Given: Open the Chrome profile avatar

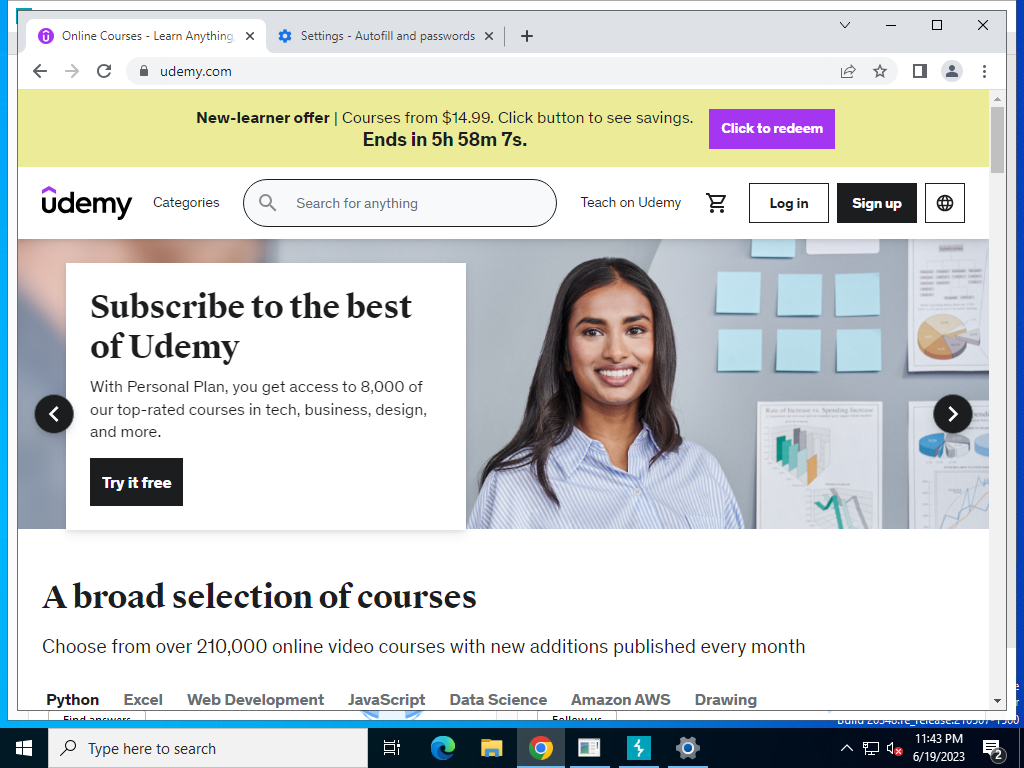Looking at the screenshot, I should point(952,71).
